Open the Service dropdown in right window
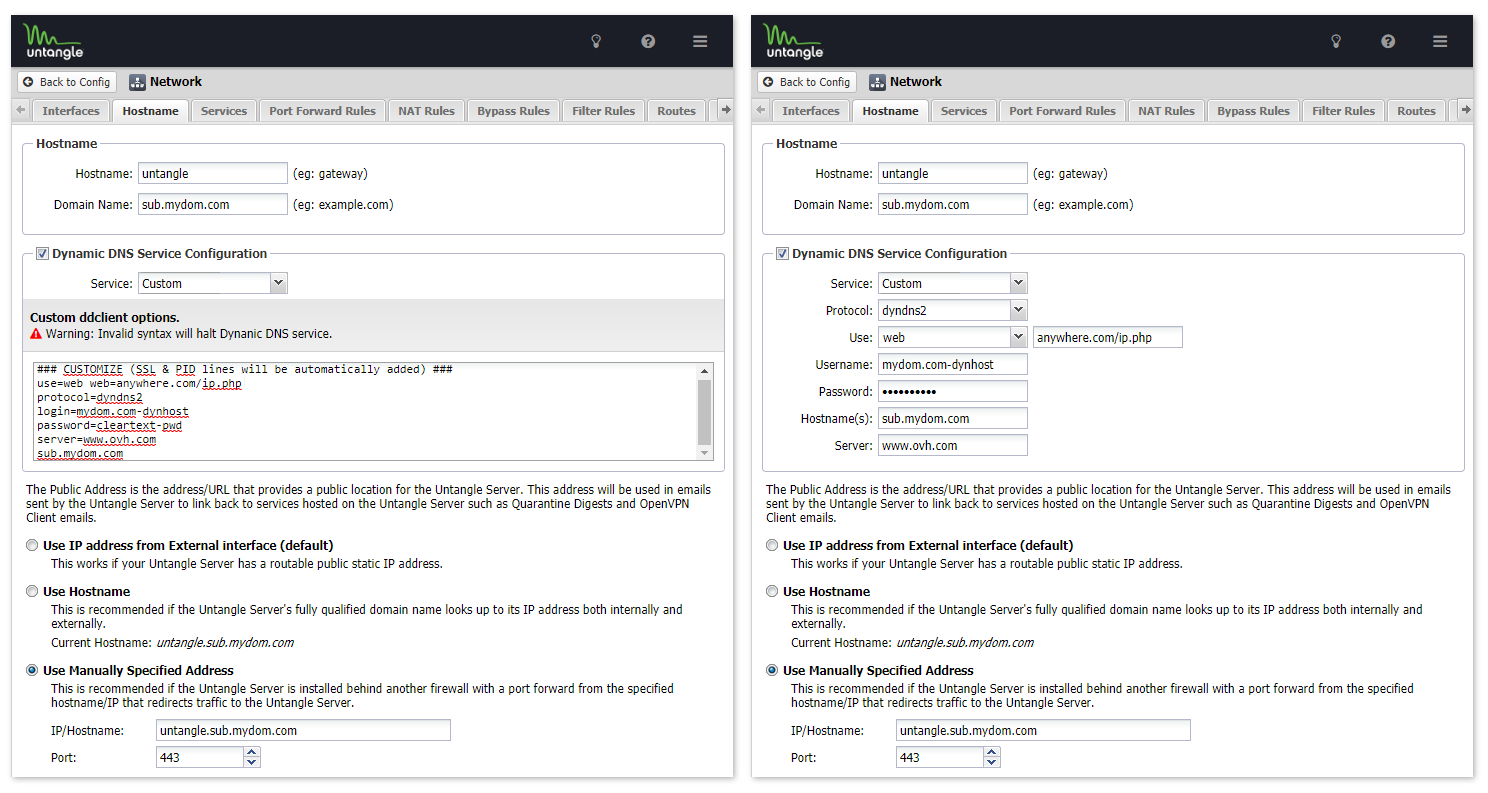The image size is (1488, 793). coord(1019,284)
